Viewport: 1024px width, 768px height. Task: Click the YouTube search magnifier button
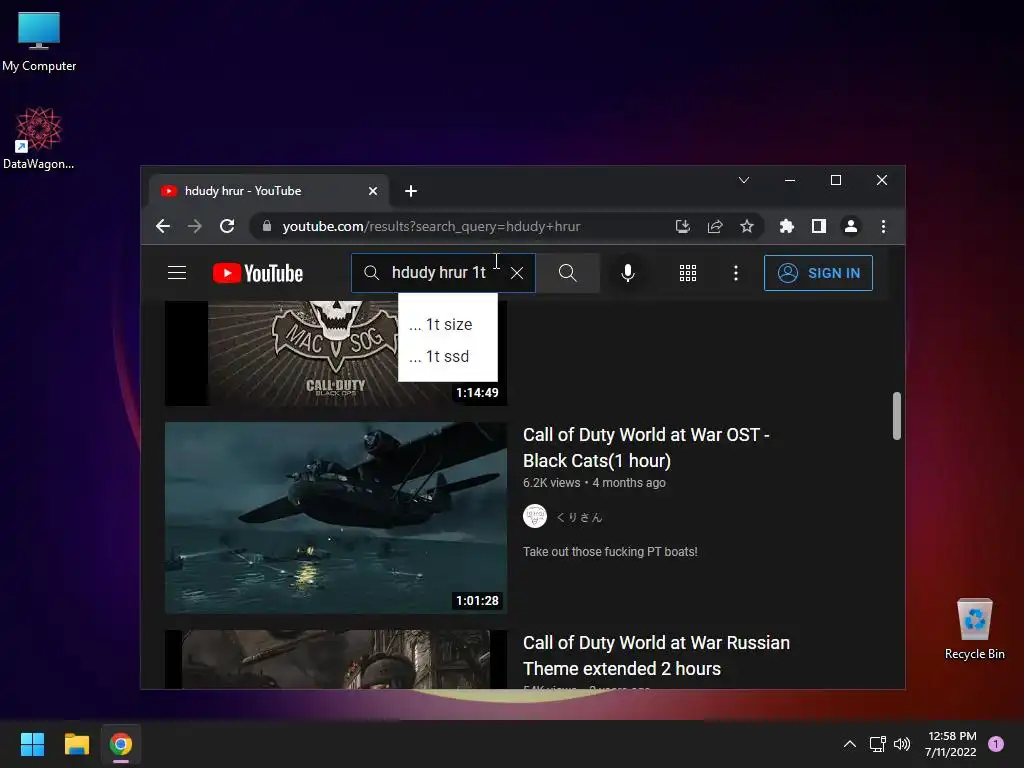(x=568, y=273)
